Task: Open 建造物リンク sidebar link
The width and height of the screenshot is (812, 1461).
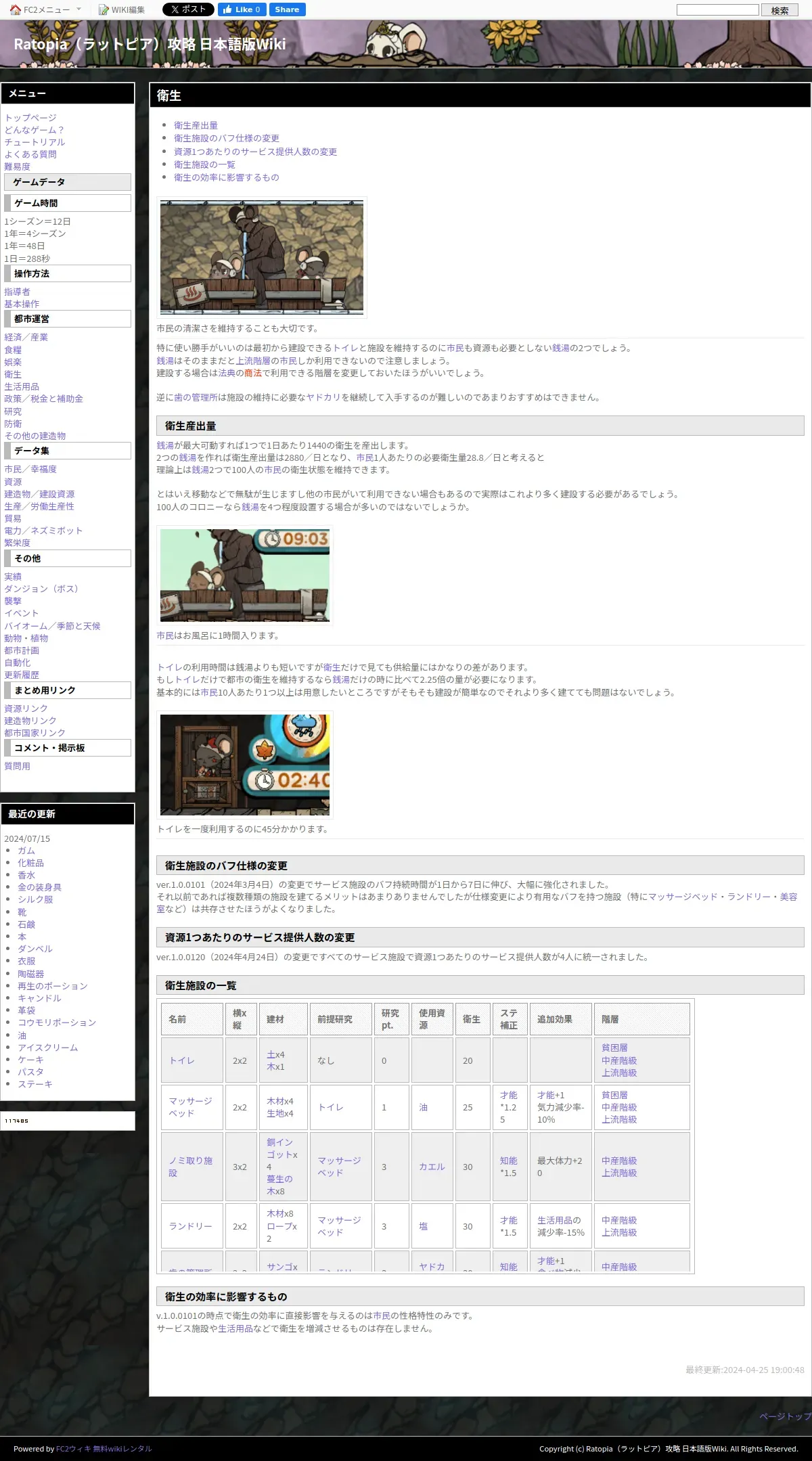Action: (x=30, y=721)
